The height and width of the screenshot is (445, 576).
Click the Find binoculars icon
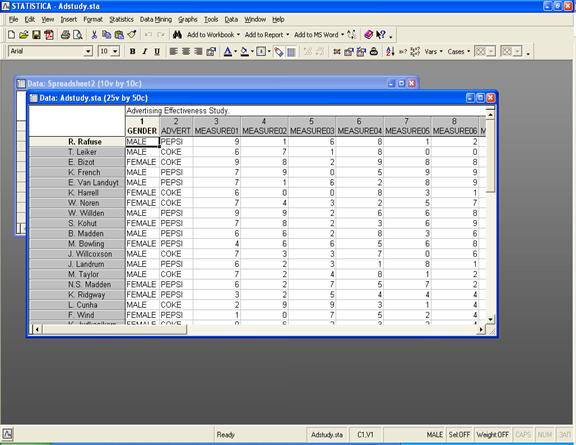(177, 35)
